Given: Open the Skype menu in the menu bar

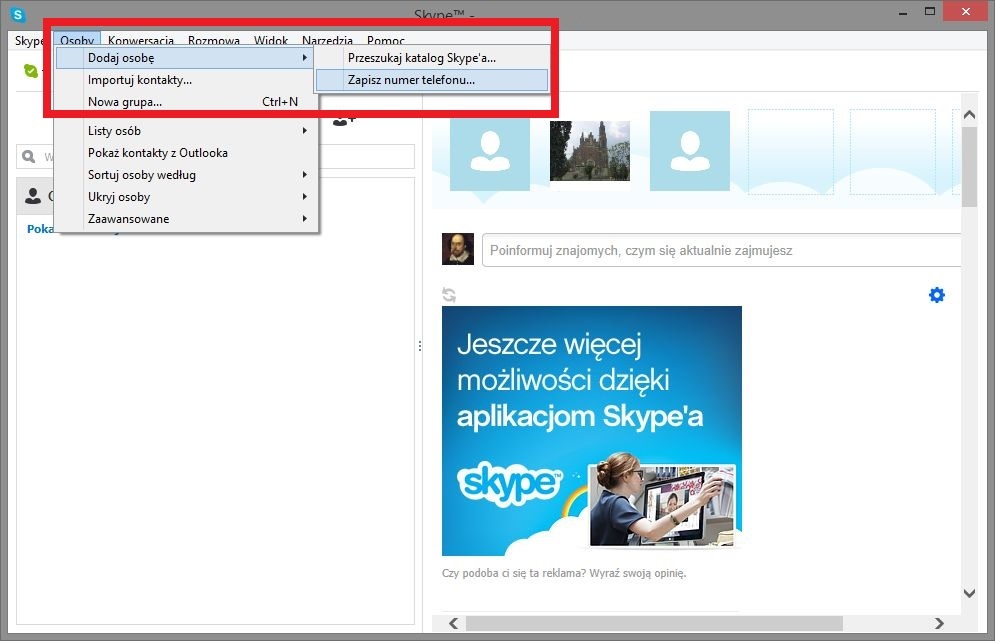Looking at the screenshot, I should (x=29, y=41).
